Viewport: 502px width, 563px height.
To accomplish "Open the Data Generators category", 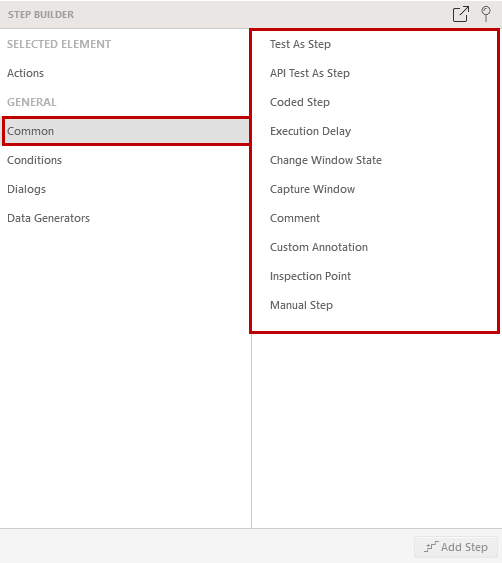I will pyautogui.click(x=48, y=218).
